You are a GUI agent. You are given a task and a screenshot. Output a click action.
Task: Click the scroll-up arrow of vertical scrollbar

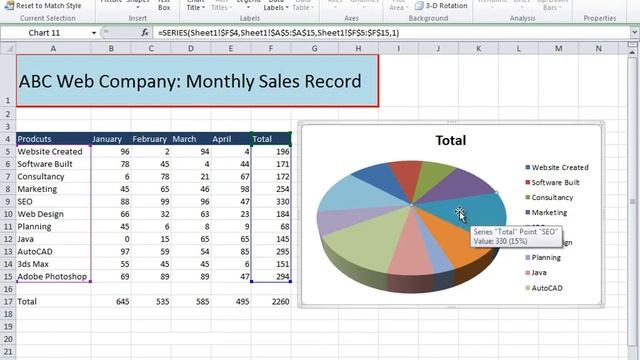click(x=633, y=53)
